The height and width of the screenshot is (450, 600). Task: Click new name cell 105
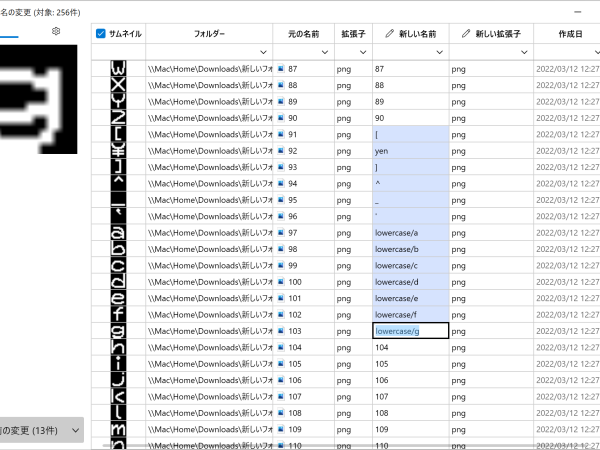[411, 364]
